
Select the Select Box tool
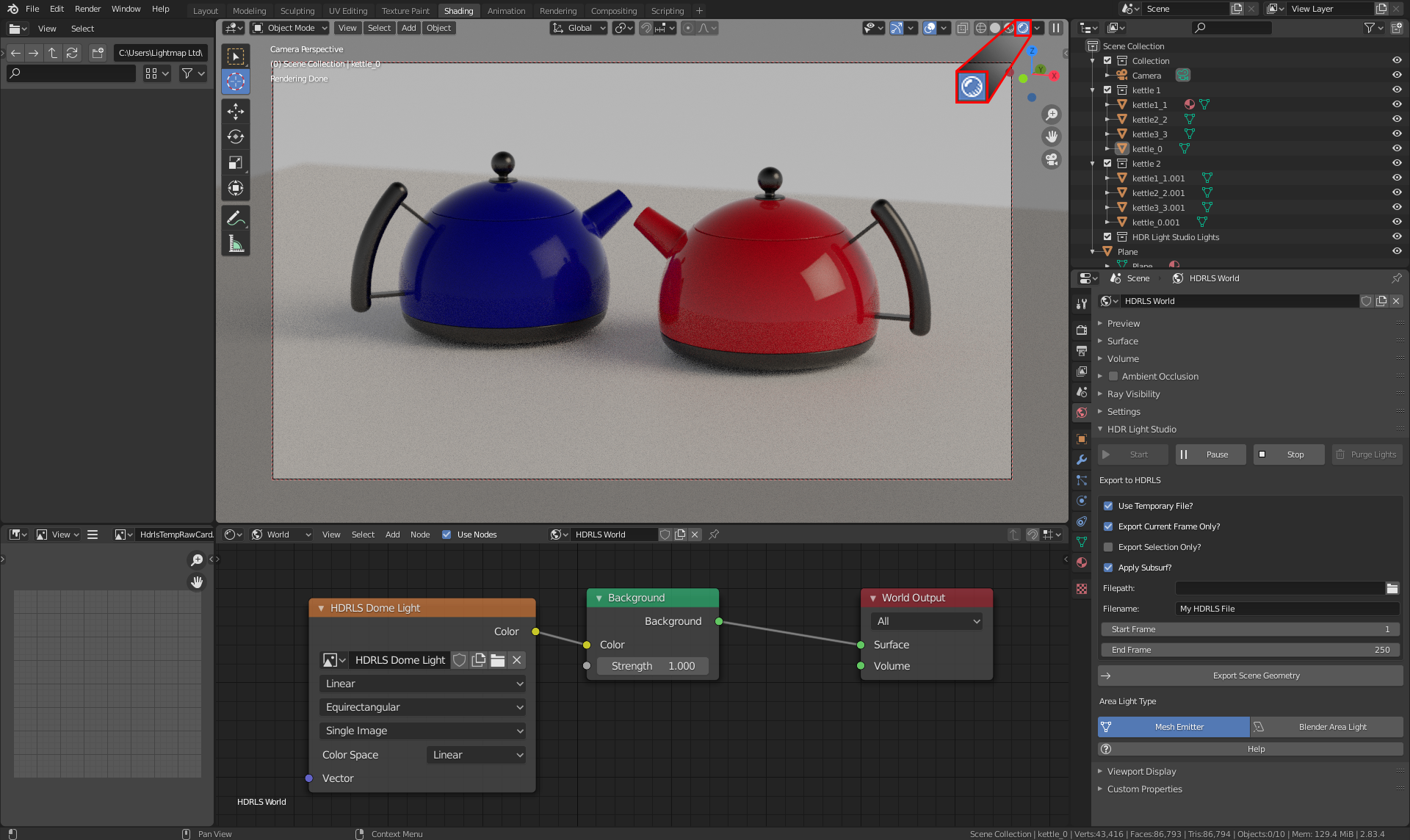coord(236,57)
